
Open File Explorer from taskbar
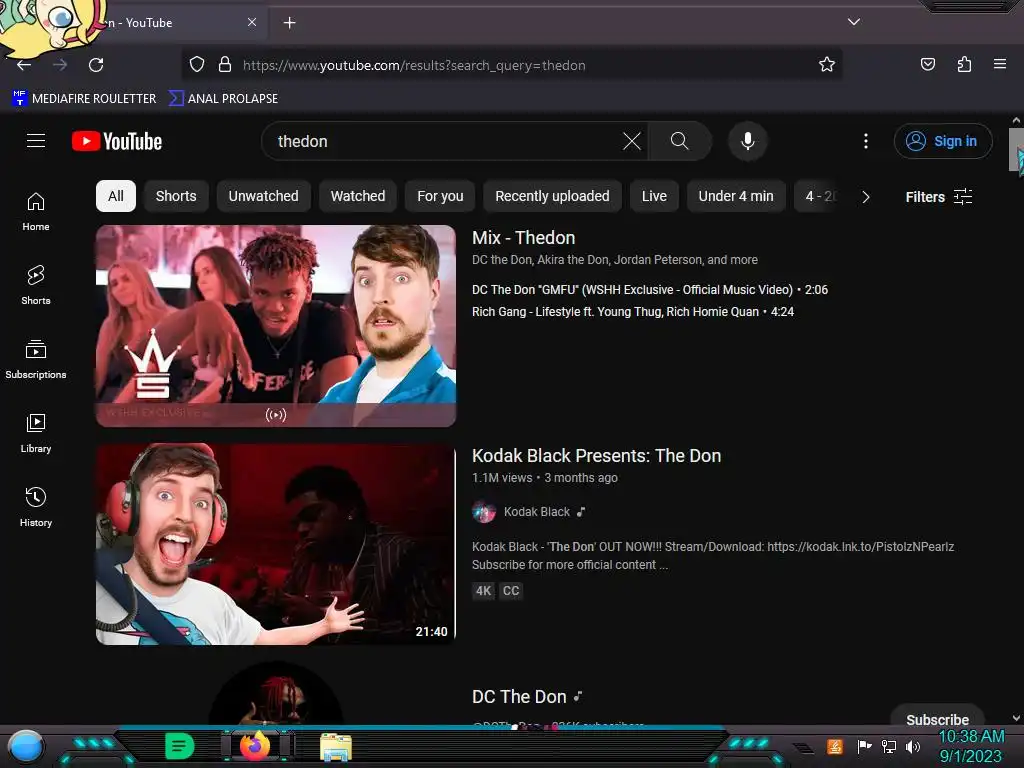click(x=336, y=747)
